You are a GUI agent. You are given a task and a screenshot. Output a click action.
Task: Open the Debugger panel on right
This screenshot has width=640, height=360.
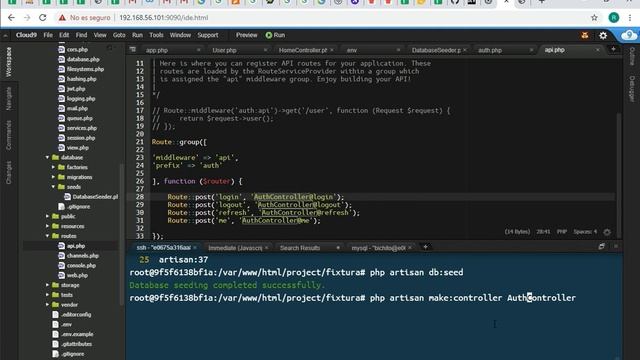(x=631, y=89)
